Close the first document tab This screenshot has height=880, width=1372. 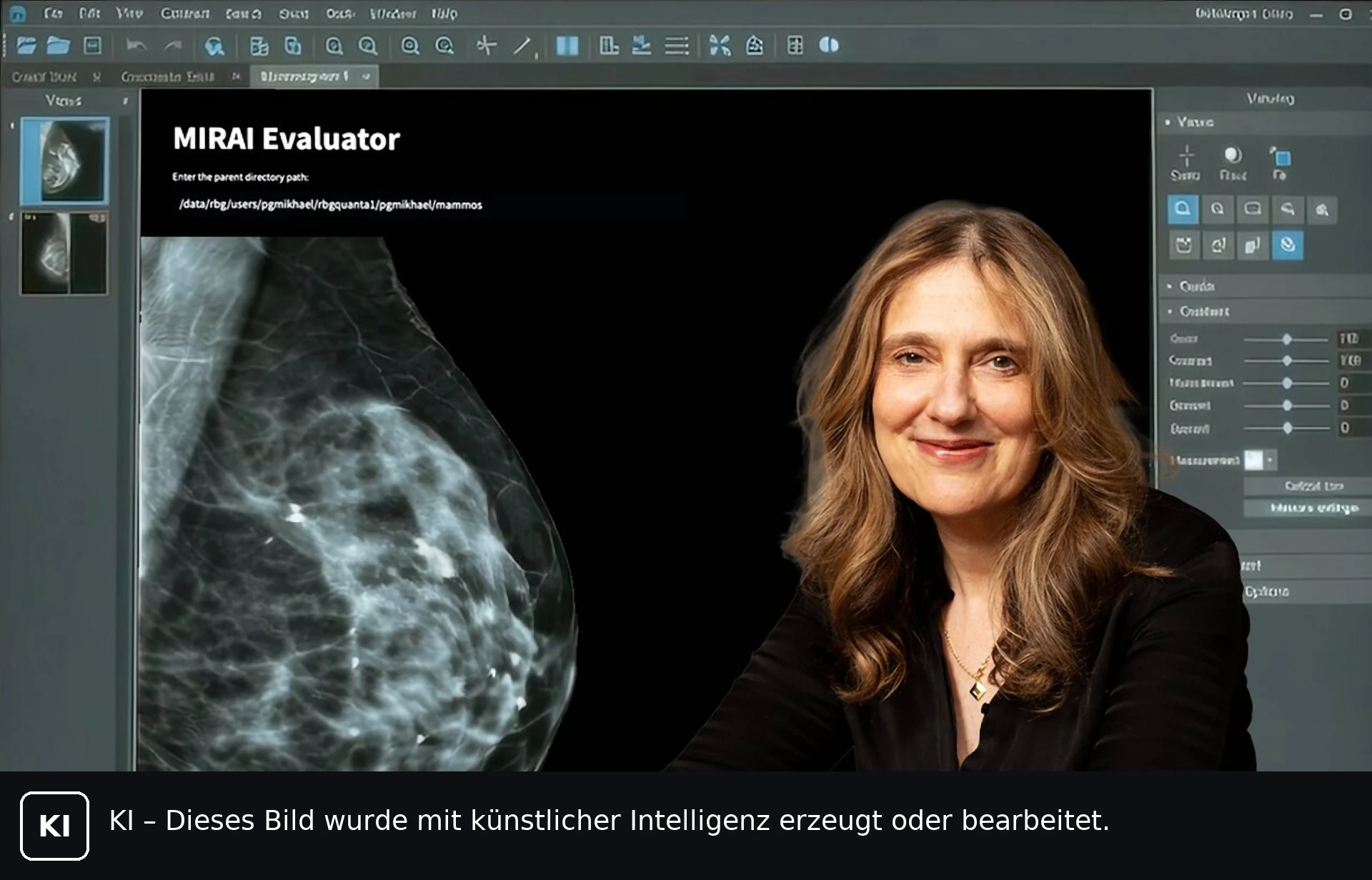97,76
